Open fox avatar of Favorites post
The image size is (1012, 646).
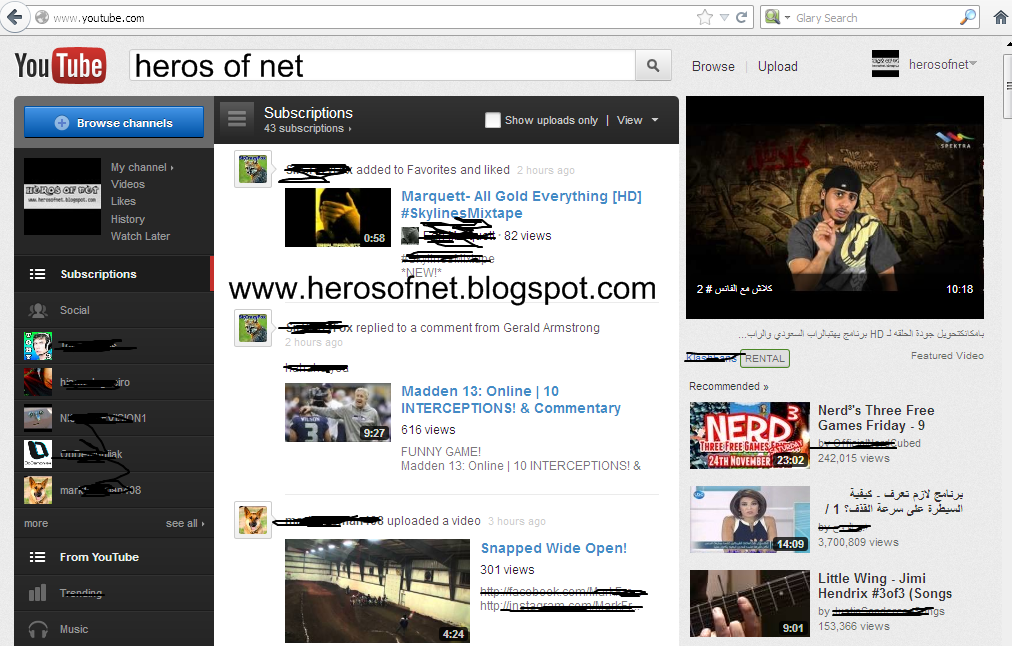click(x=252, y=169)
